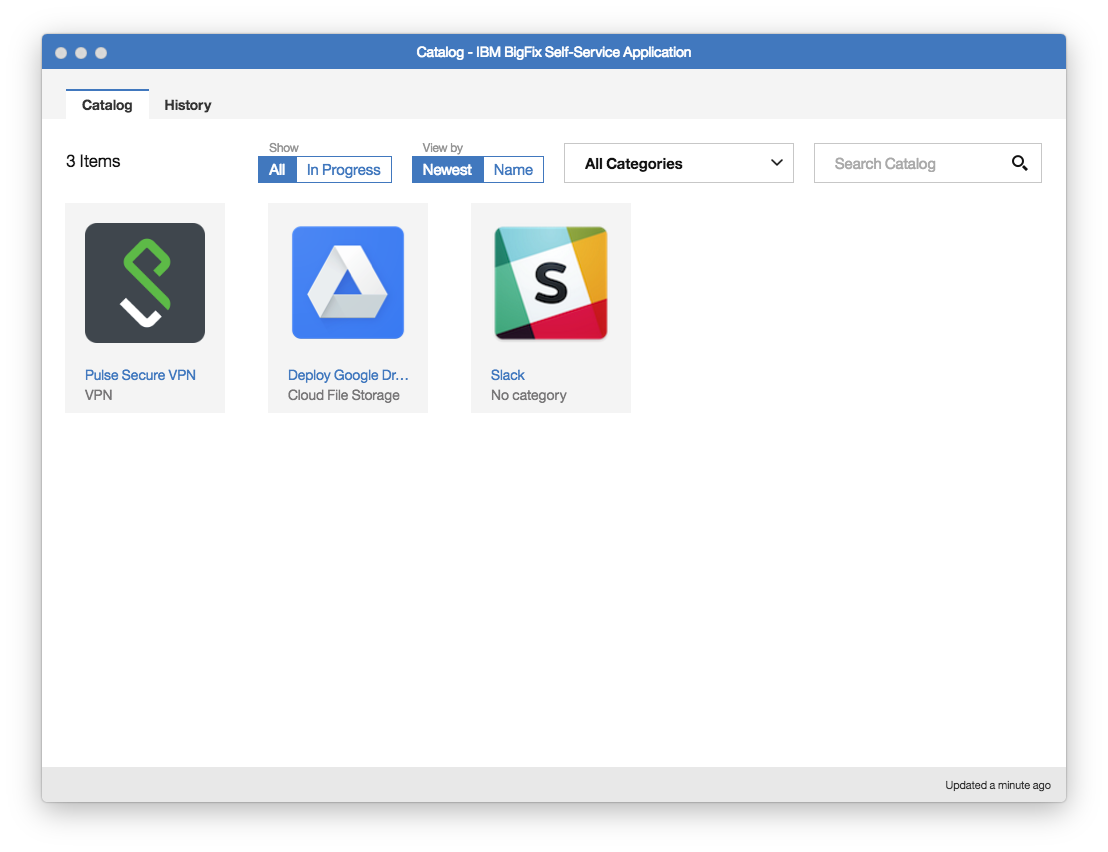Click the magnifying glass search icon

pos(1019,163)
